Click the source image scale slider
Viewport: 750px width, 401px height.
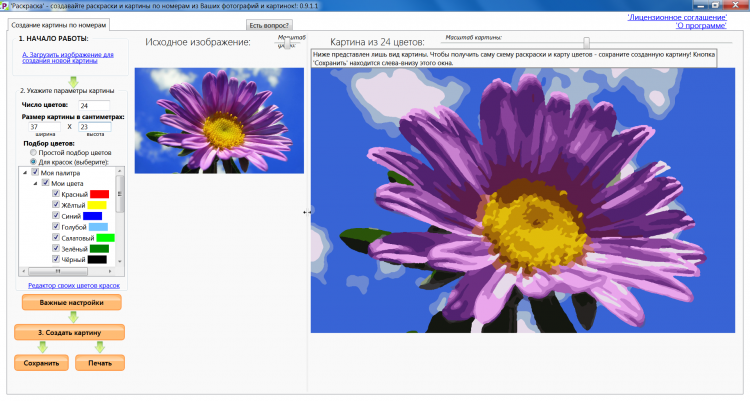tap(287, 44)
